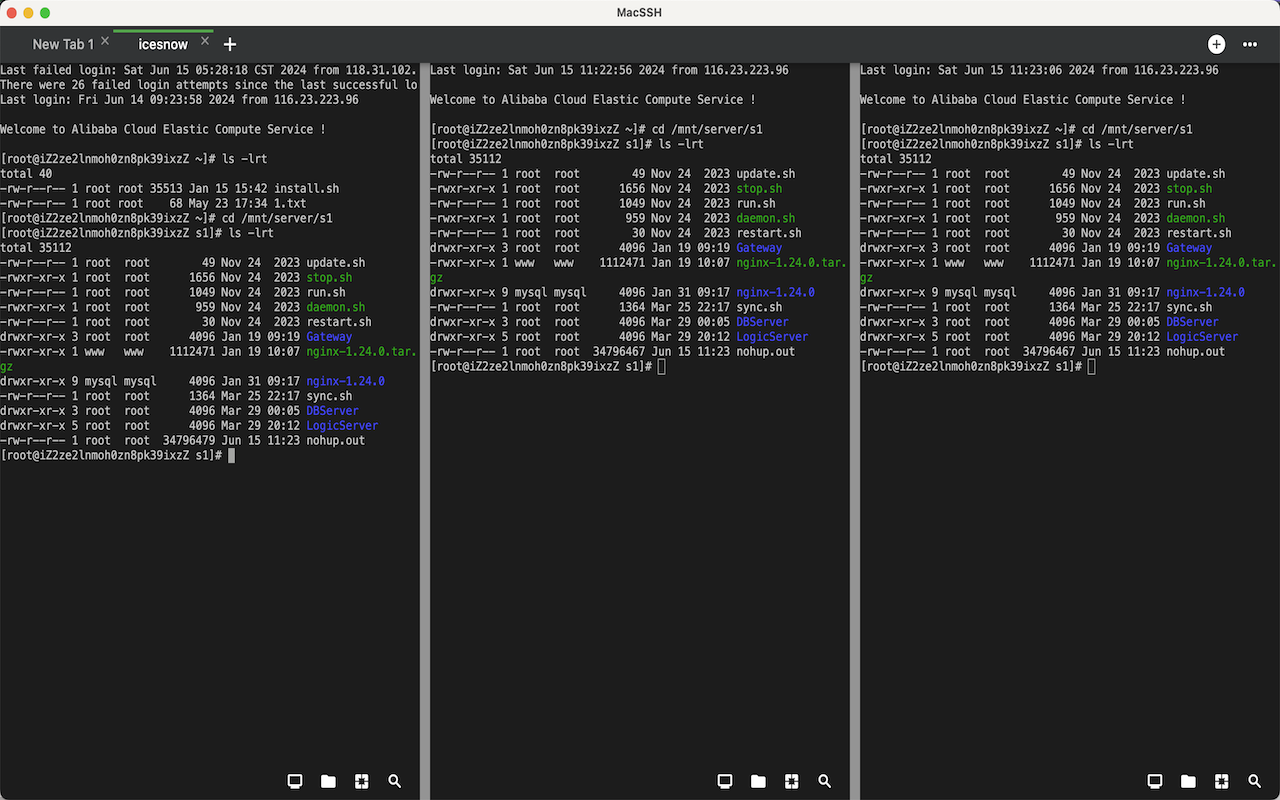Viewport: 1280px width, 800px height.
Task: Click DBServer directory in the middle pane
Action: [762, 322]
